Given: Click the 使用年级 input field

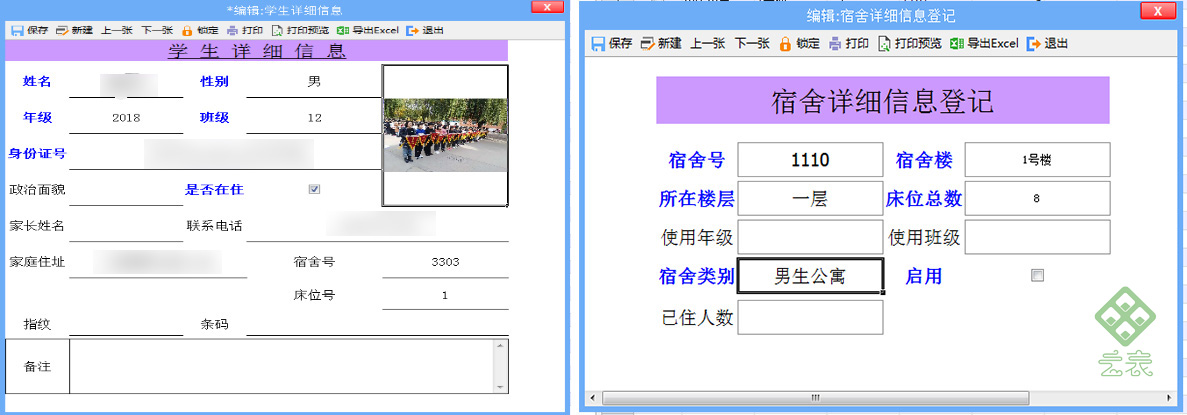Looking at the screenshot, I should [810, 237].
